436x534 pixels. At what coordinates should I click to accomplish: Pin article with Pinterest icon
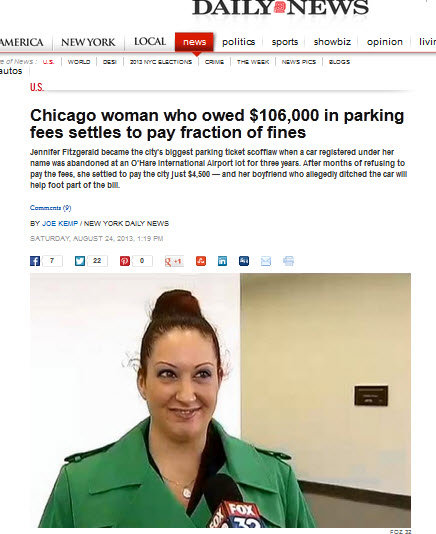(x=125, y=261)
